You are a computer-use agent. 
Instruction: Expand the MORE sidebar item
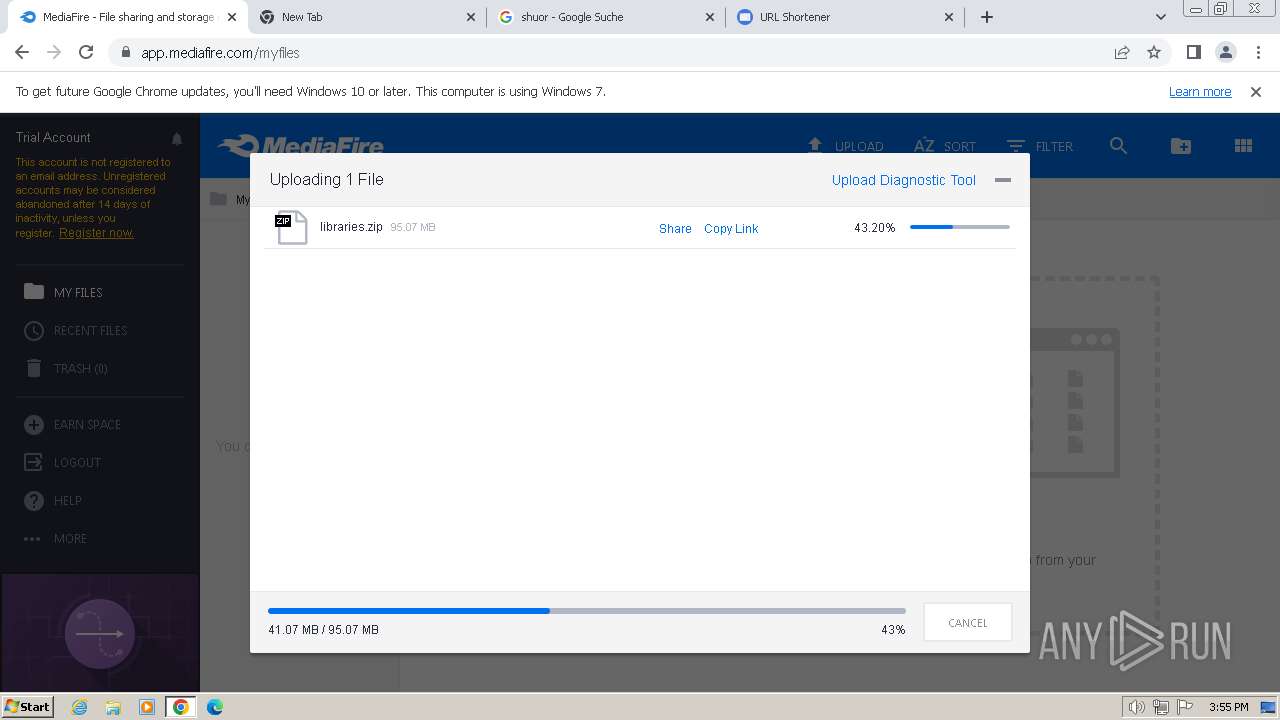pyautogui.click(x=70, y=538)
